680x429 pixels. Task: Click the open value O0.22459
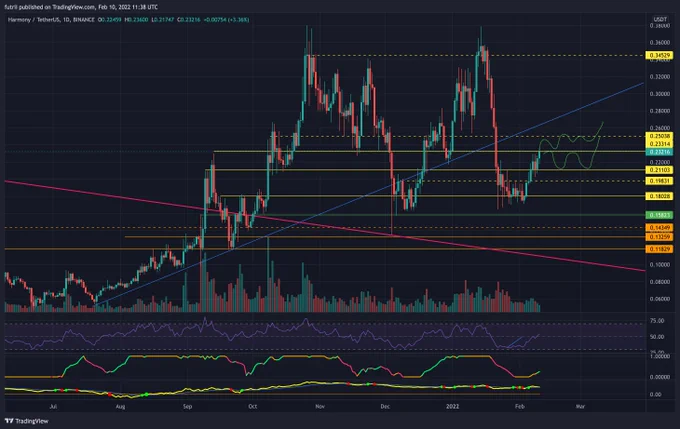110,20
